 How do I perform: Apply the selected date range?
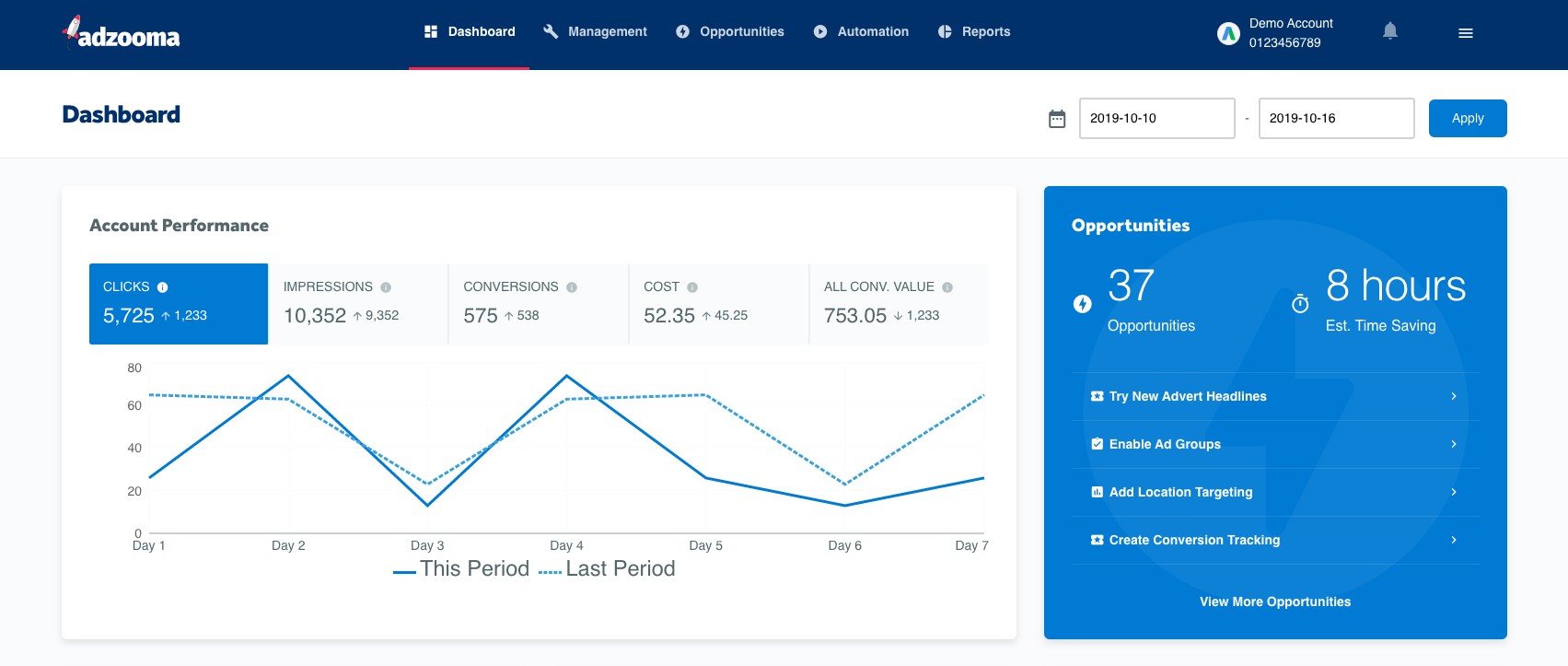(x=1468, y=118)
